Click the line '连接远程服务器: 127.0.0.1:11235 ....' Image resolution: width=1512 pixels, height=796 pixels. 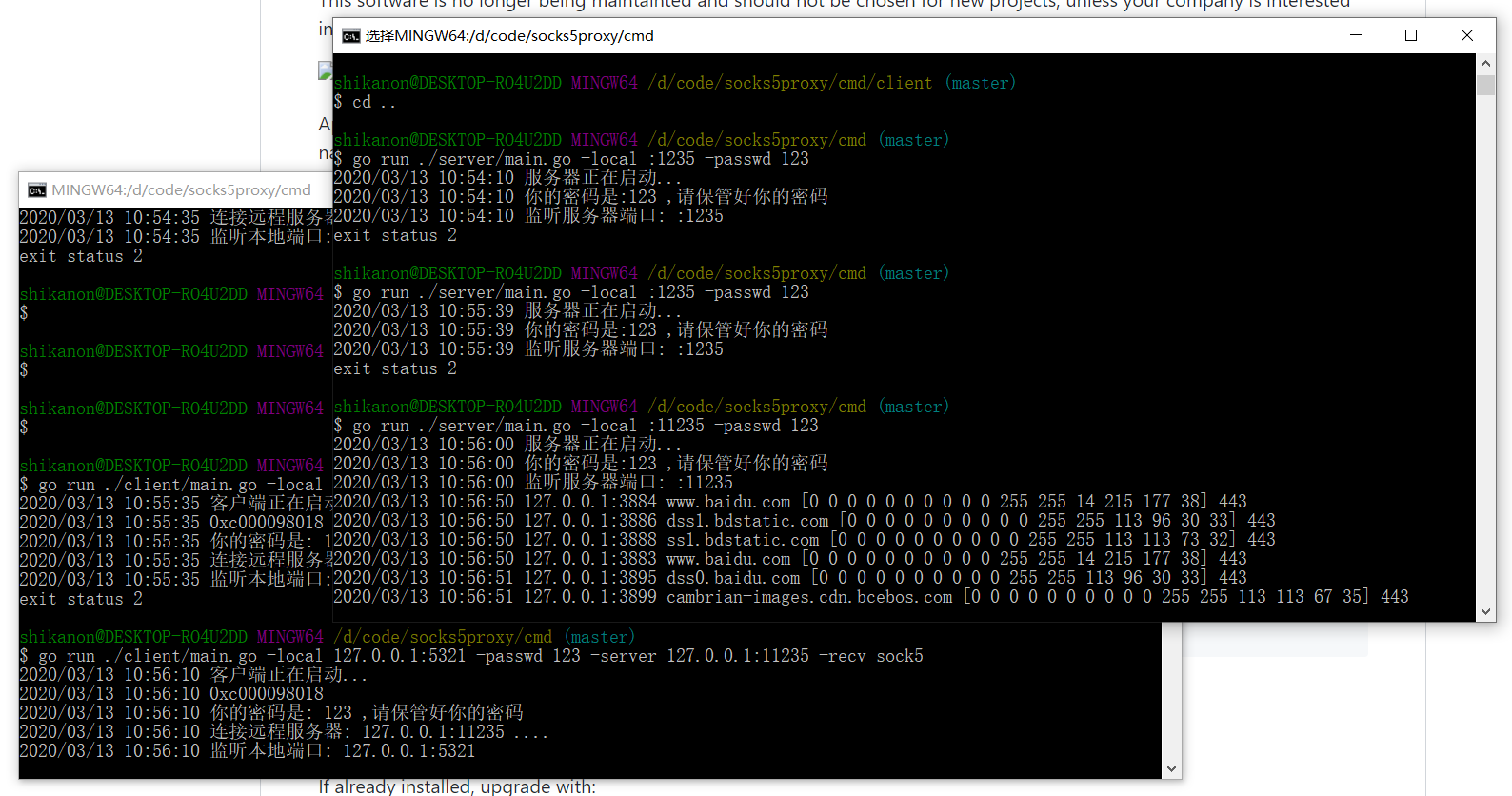pos(284,732)
